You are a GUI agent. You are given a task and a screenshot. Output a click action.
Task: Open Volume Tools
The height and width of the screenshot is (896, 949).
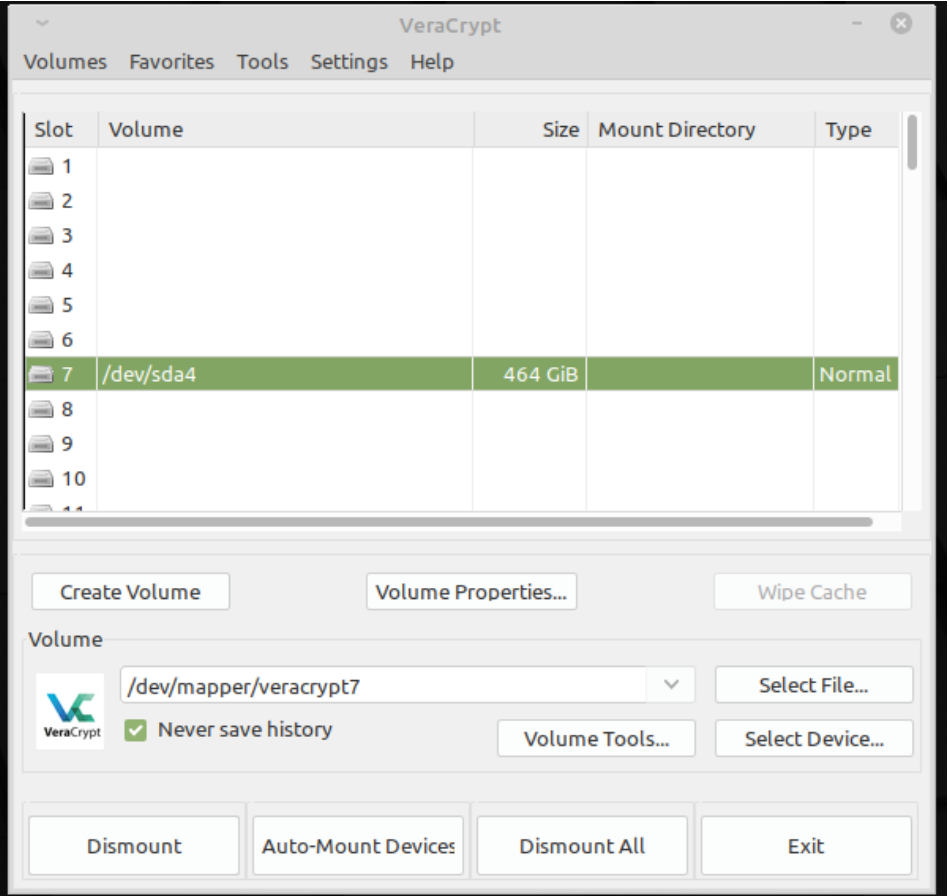click(x=597, y=739)
